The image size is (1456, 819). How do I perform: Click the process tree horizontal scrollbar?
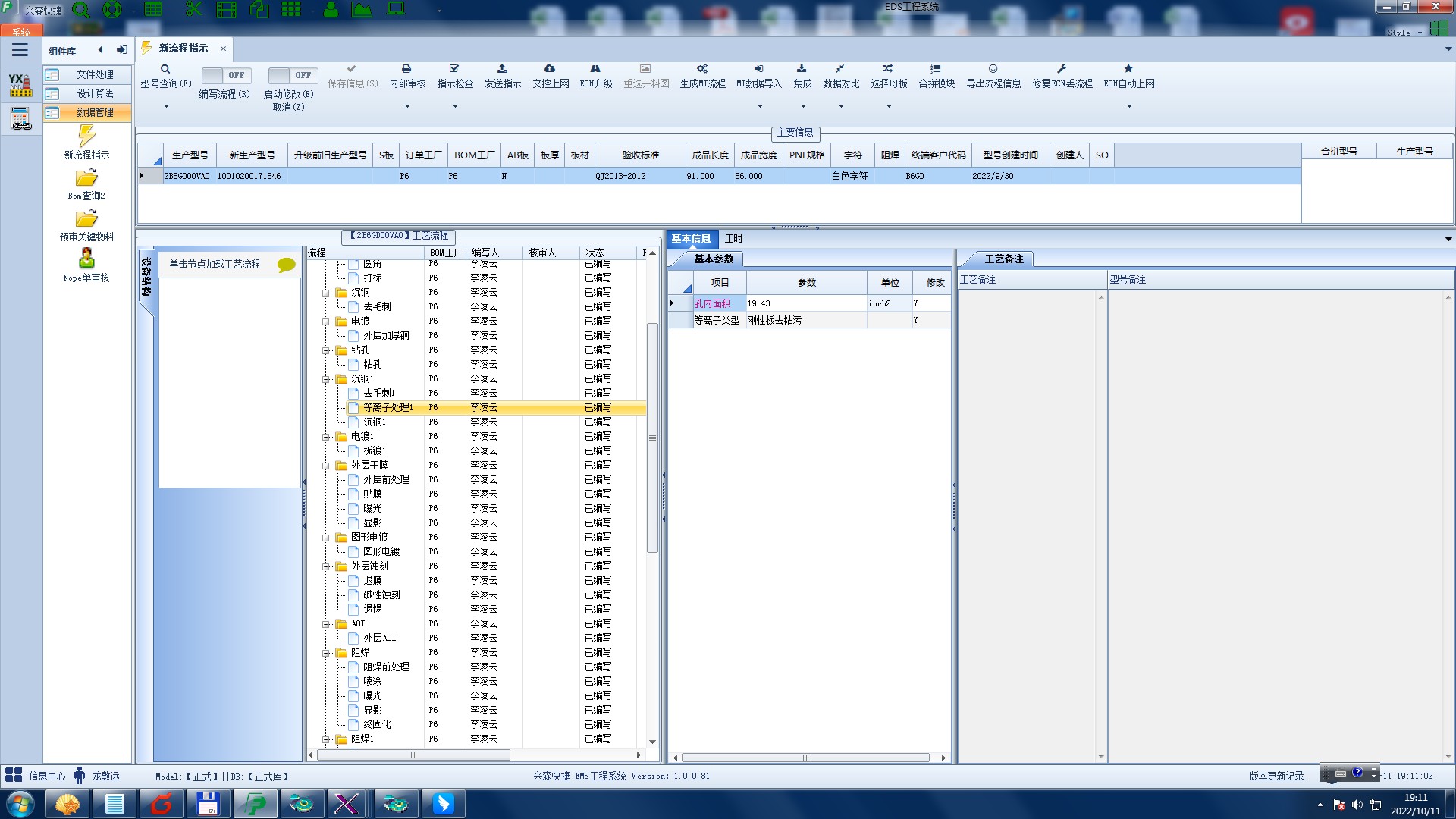click(413, 755)
